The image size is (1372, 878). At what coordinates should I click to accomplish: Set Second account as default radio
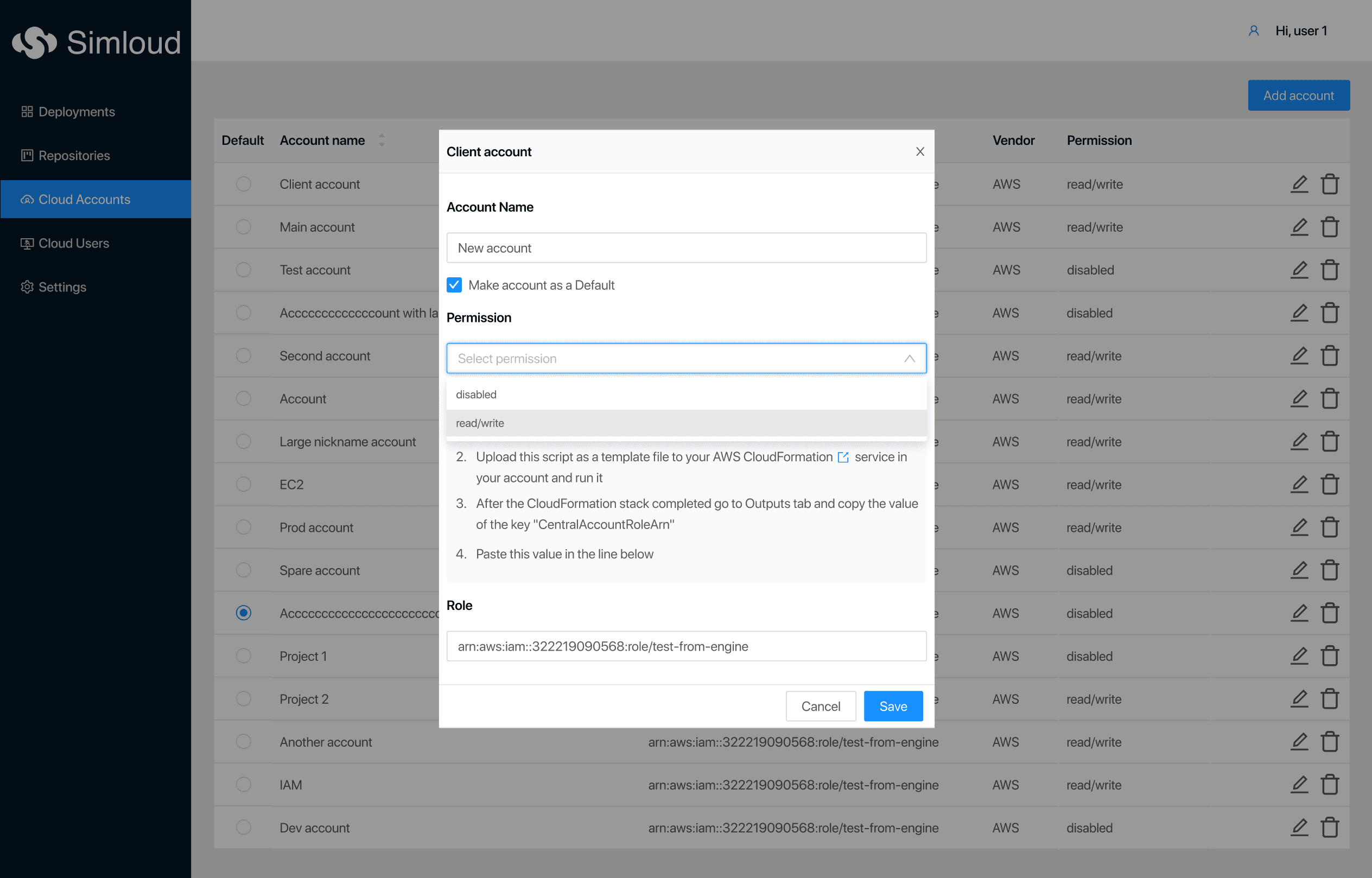(x=244, y=356)
